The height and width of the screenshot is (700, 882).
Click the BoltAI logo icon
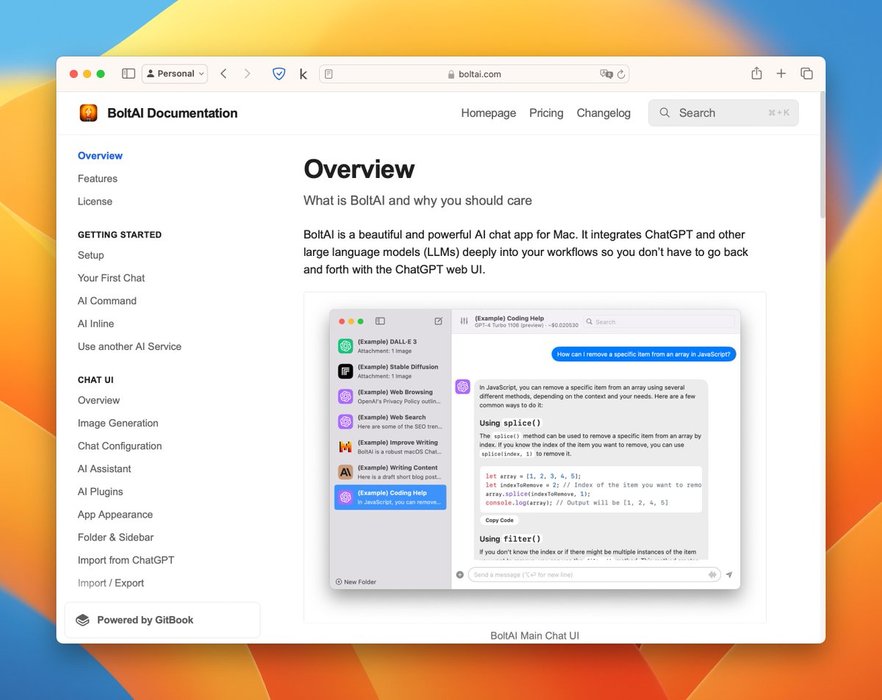click(x=88, y=113)
